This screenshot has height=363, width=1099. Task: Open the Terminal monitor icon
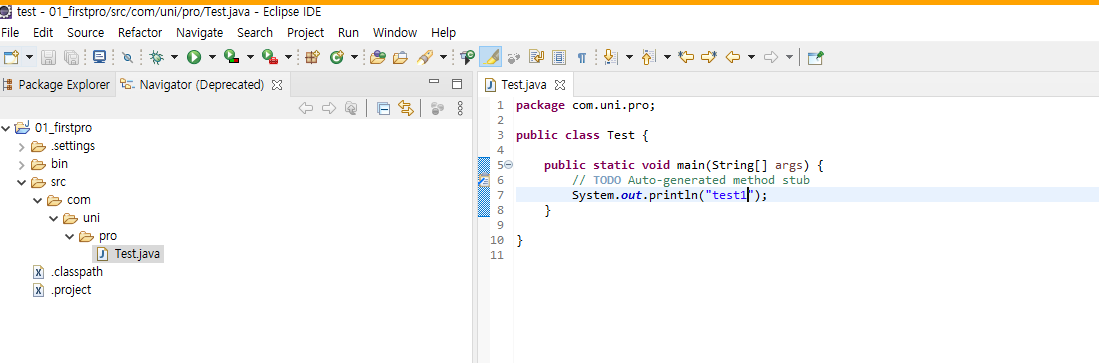pyautogui.click(x=99, y=57)
